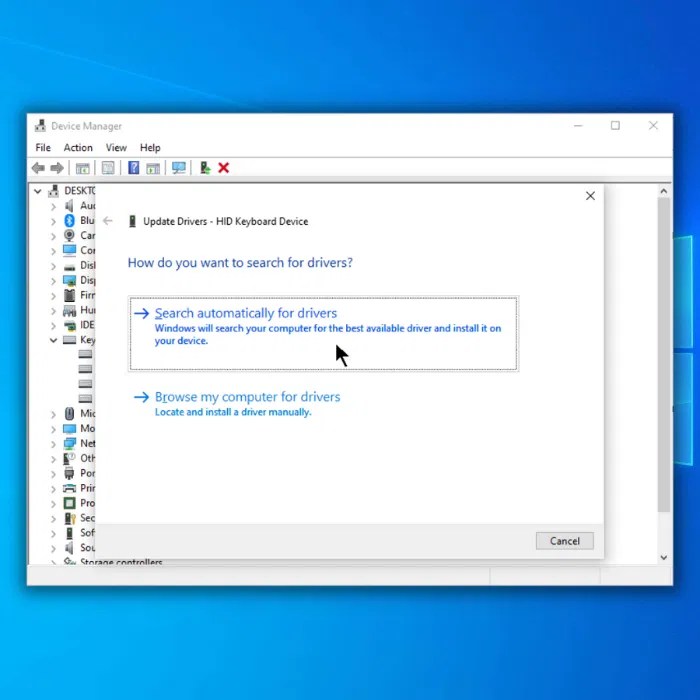The image size is (700, 700).
Task: Choose Browse my computer for drivers
Action: pyautogui.click(x=248, y=404)
